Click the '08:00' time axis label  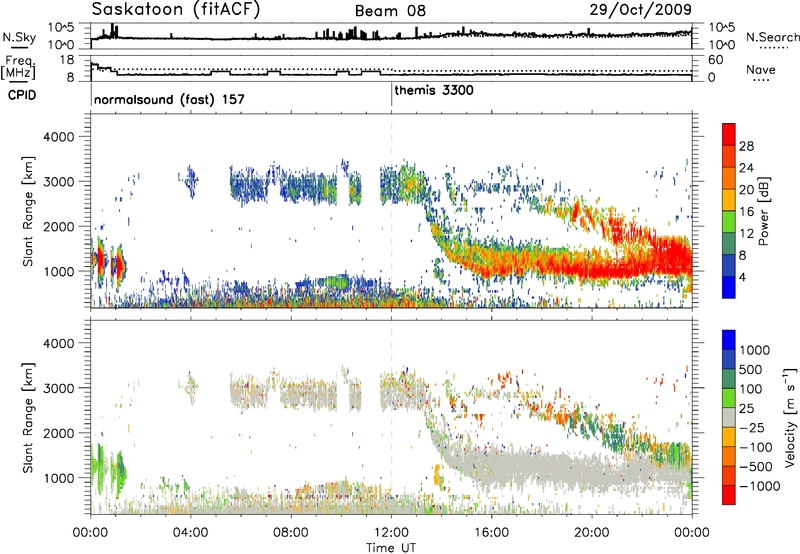coord(291,533)
